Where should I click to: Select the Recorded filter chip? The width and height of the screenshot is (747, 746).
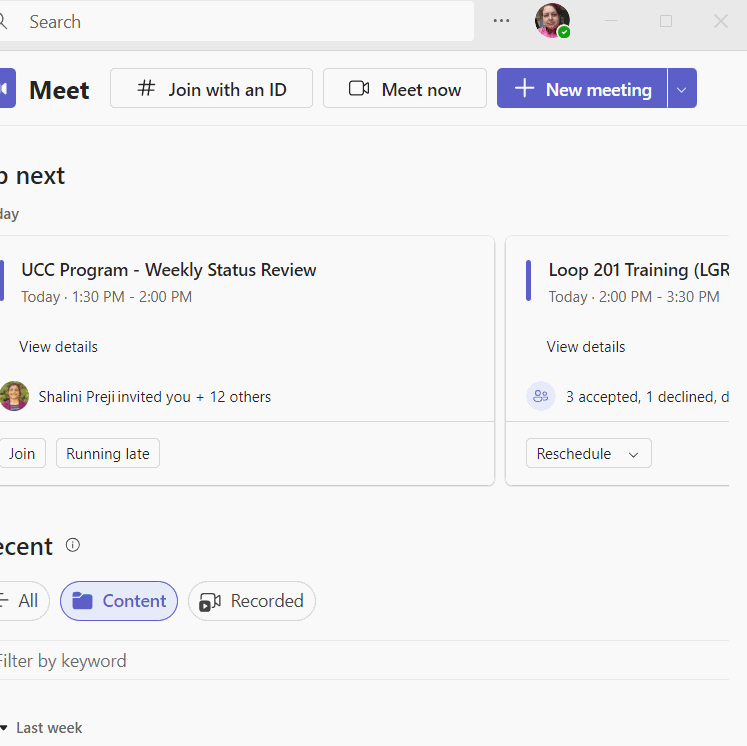click(x=252, y=601)
